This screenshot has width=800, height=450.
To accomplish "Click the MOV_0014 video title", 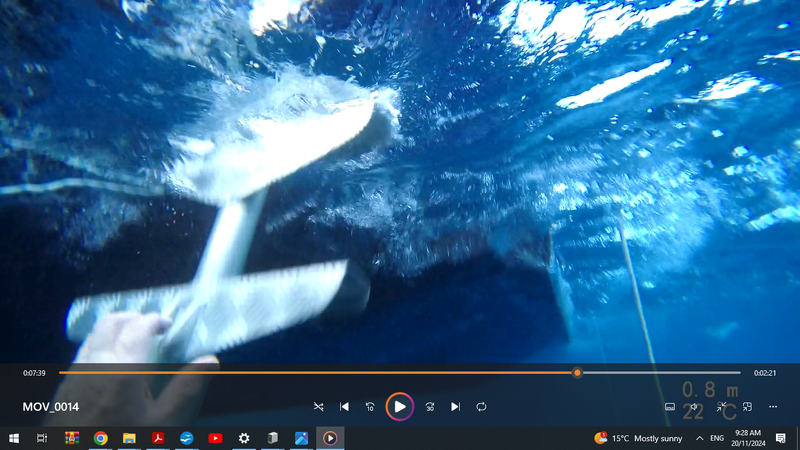I will [51, 407].
